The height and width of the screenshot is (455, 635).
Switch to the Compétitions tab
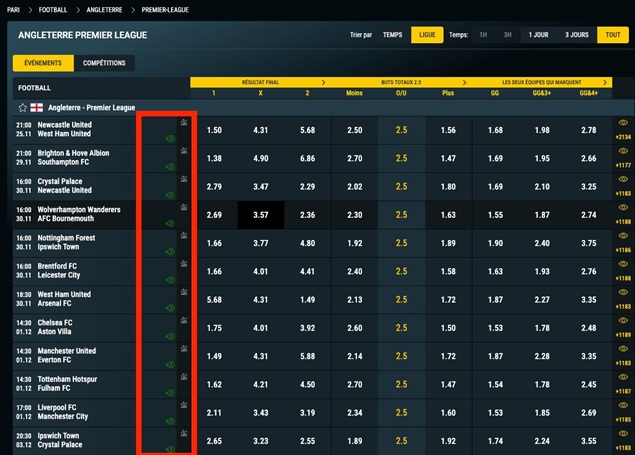click(x=104, y=63)
